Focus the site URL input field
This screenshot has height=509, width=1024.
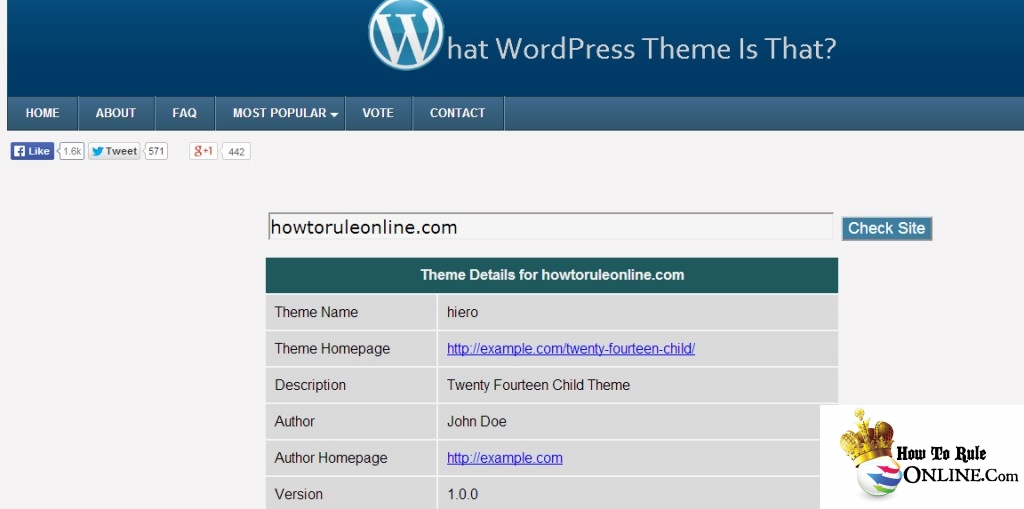[x=551, y=227]
